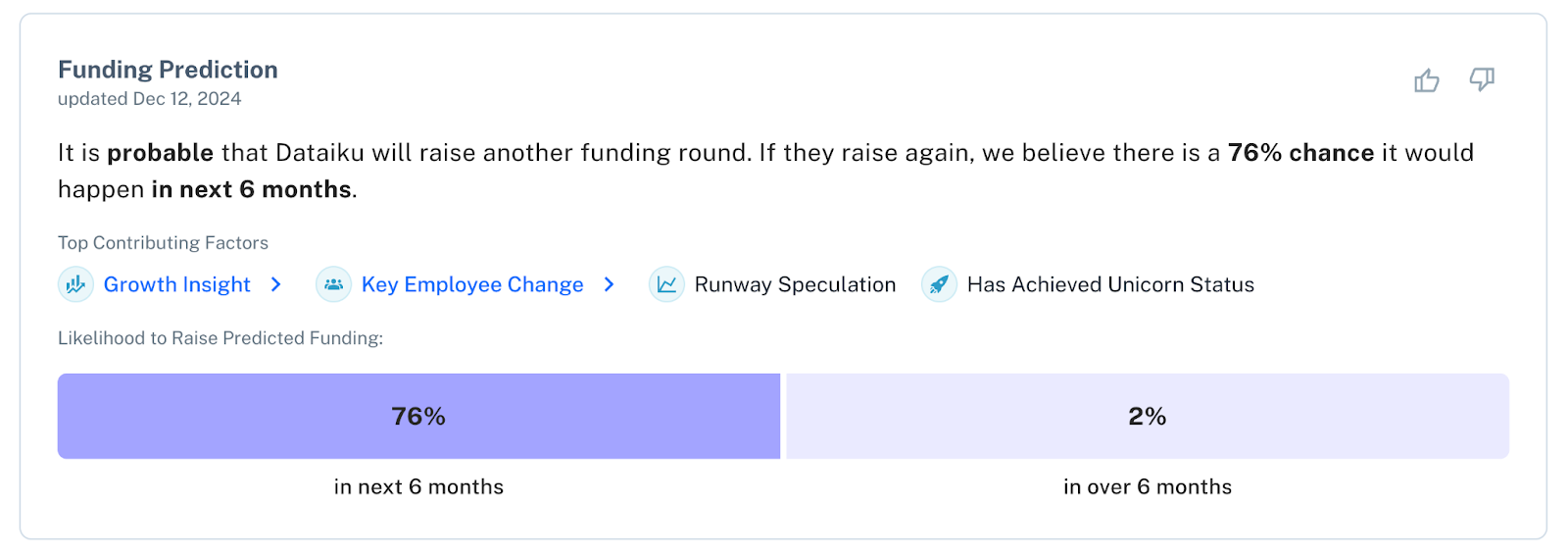Screen dimensions: 1568x555
Task: Click the Key Employee Change people icon
Action: point(333,285)
